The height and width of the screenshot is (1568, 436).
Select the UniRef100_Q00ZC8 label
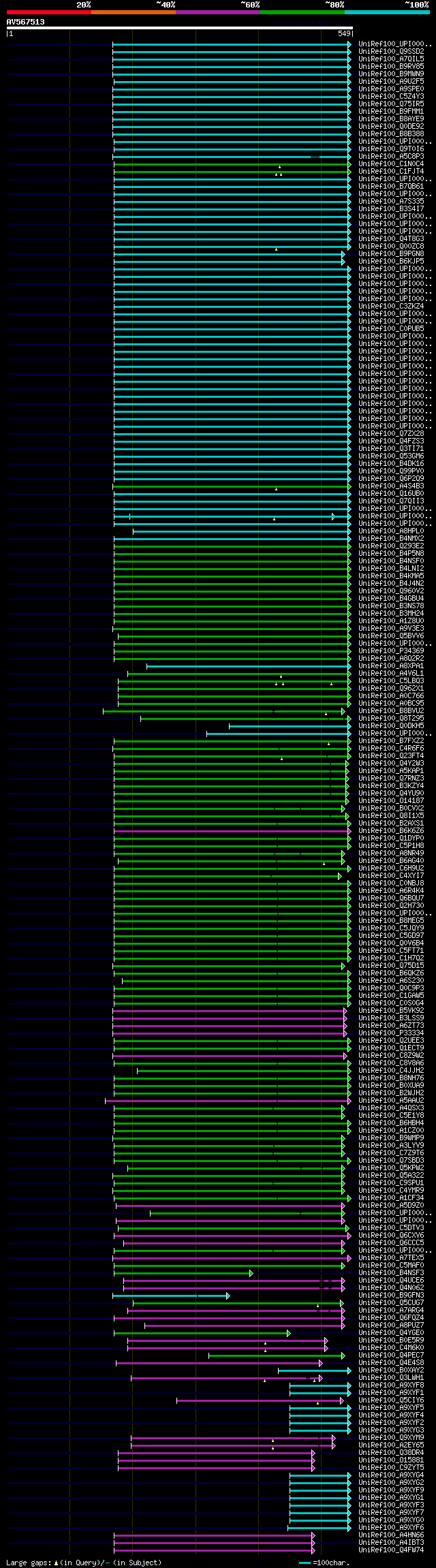[x=391, y=246]
